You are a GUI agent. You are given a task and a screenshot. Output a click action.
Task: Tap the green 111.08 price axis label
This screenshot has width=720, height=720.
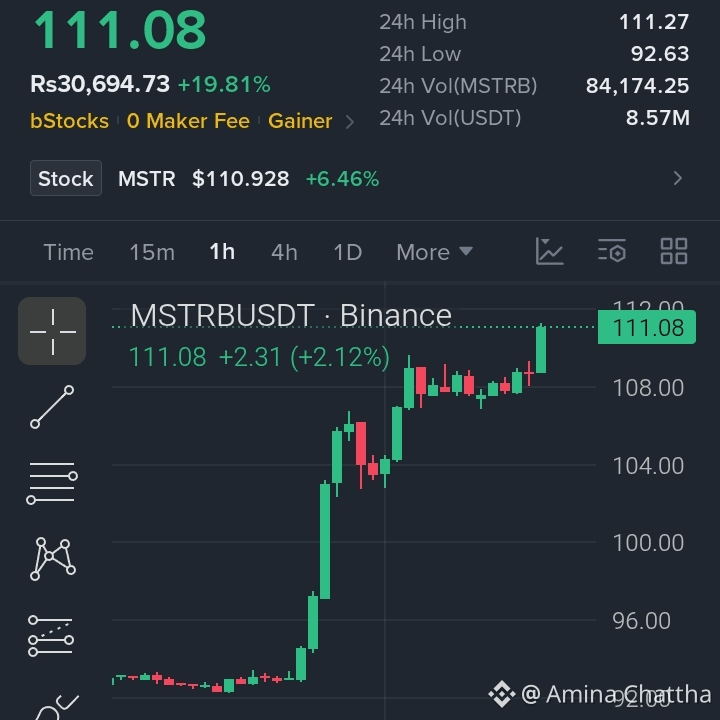[x=647, y=327]
